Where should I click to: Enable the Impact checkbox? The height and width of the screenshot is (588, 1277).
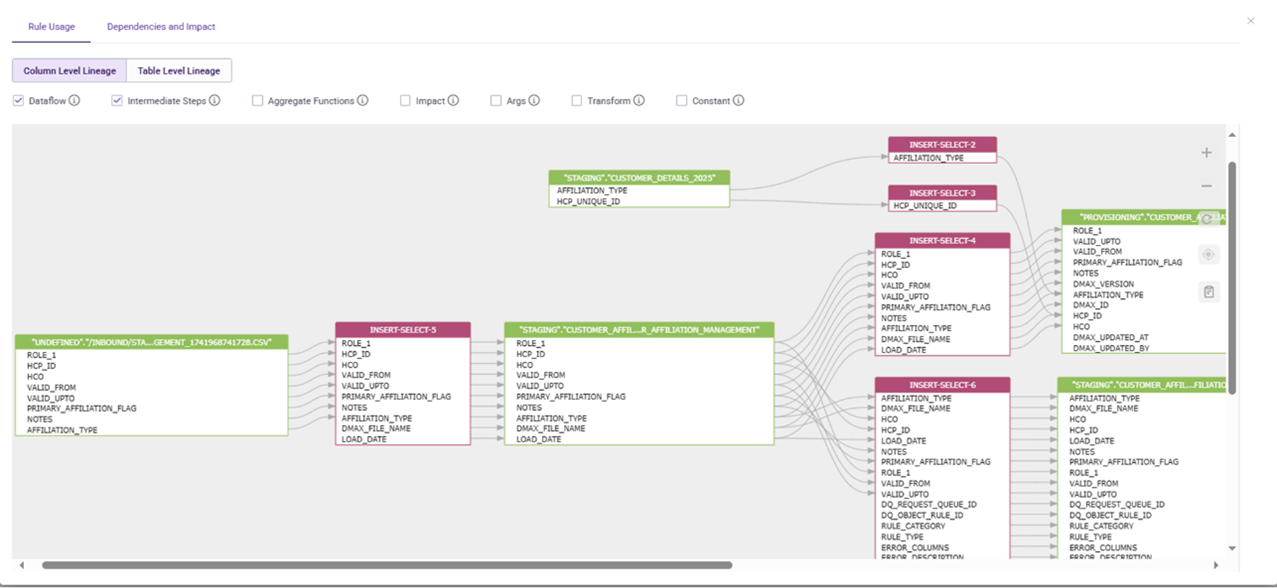[x=405, y=101]
